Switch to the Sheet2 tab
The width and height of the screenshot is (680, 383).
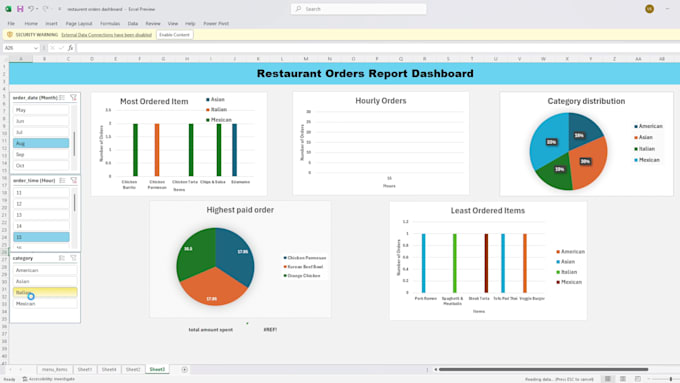133,370
